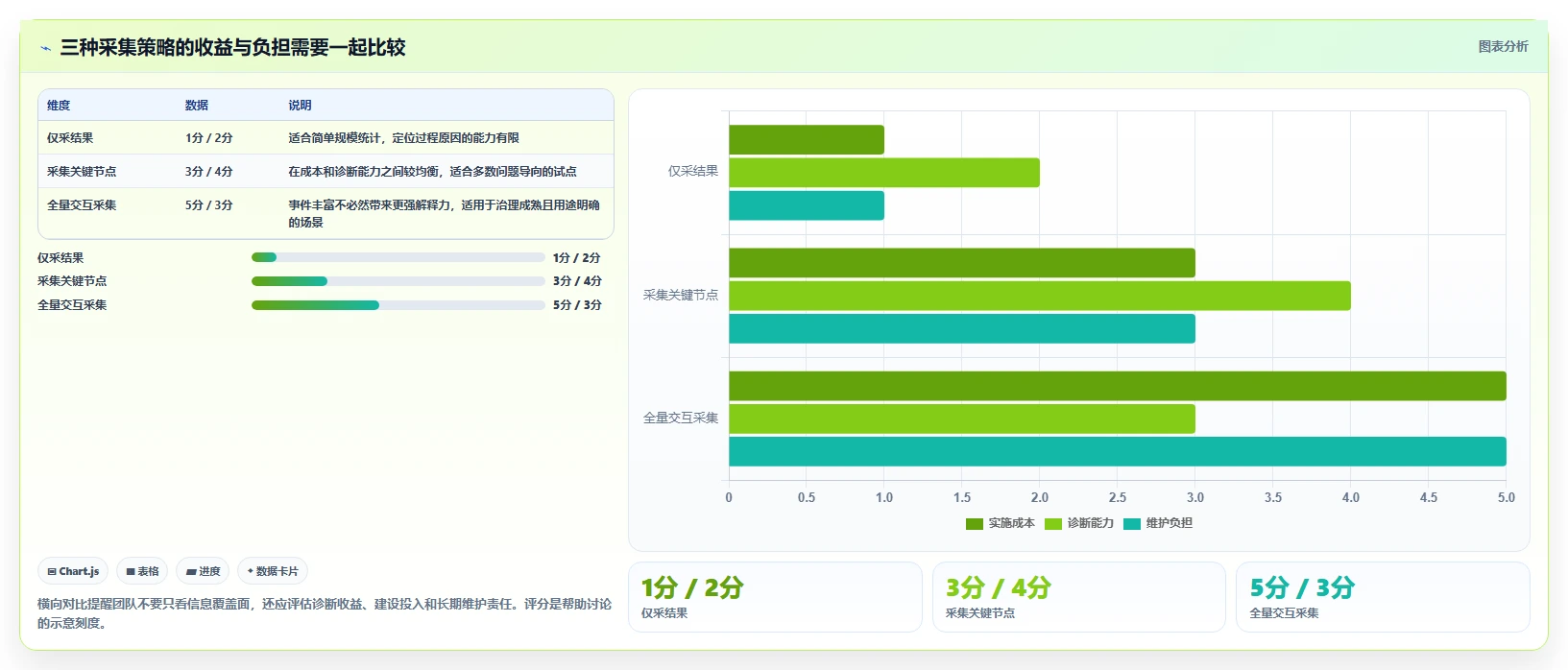The image size is (1568, 670).
Task: Click the card title 三种采集策略的收益与负担需要一起比较
Action: pyautogui.click(x=233, y=47)
